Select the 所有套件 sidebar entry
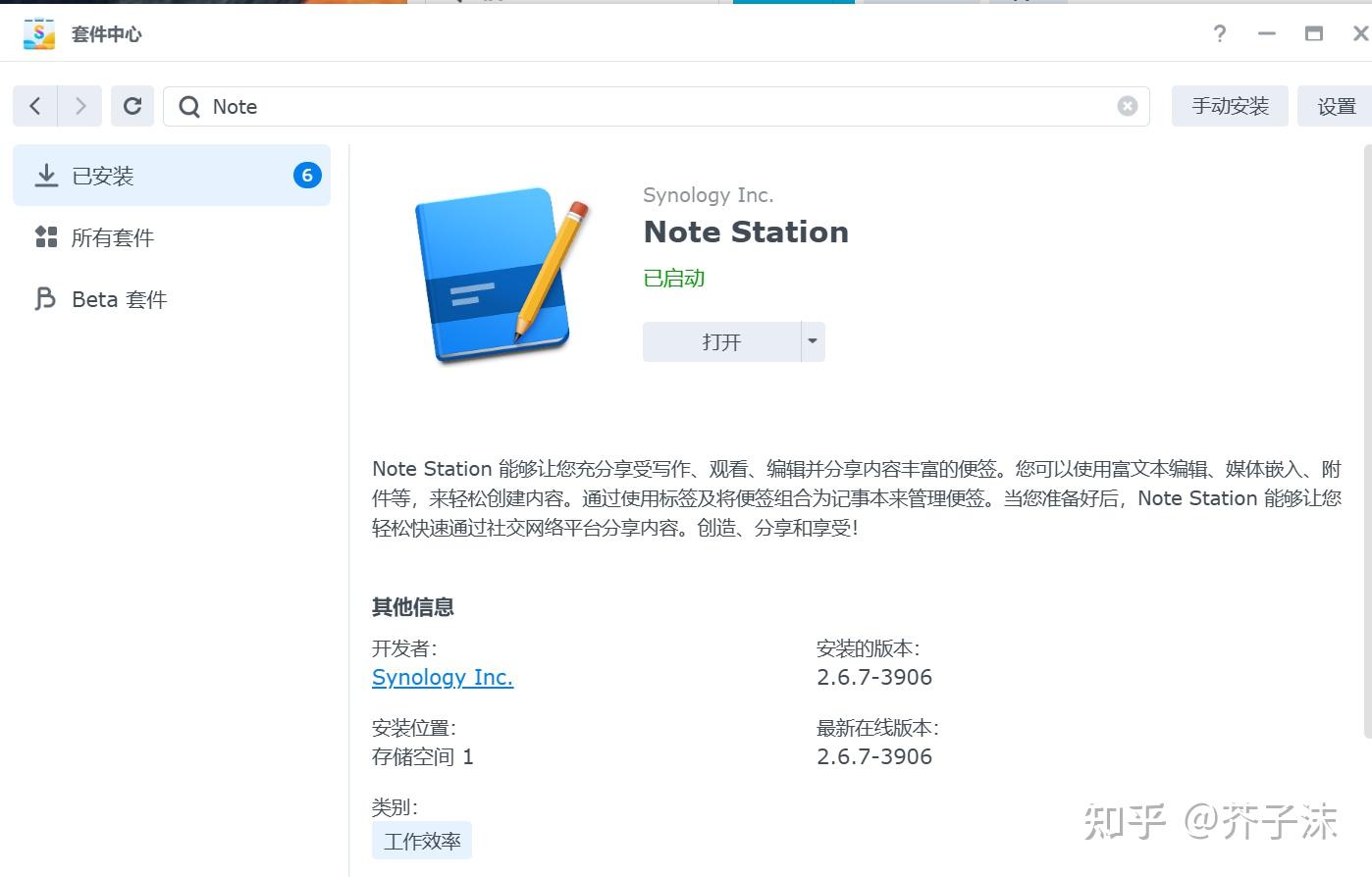This screenshot has width=1372, height=877. coord(113,236)
